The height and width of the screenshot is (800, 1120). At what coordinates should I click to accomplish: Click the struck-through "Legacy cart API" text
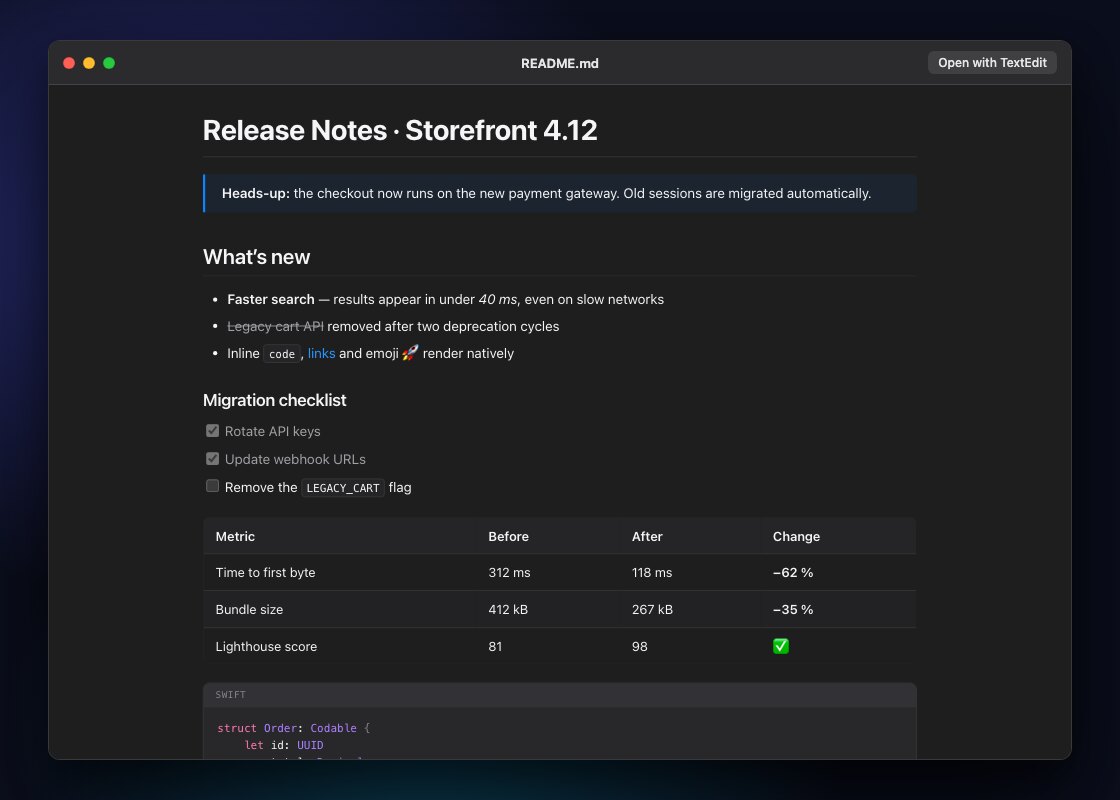(x=275, y=326)
